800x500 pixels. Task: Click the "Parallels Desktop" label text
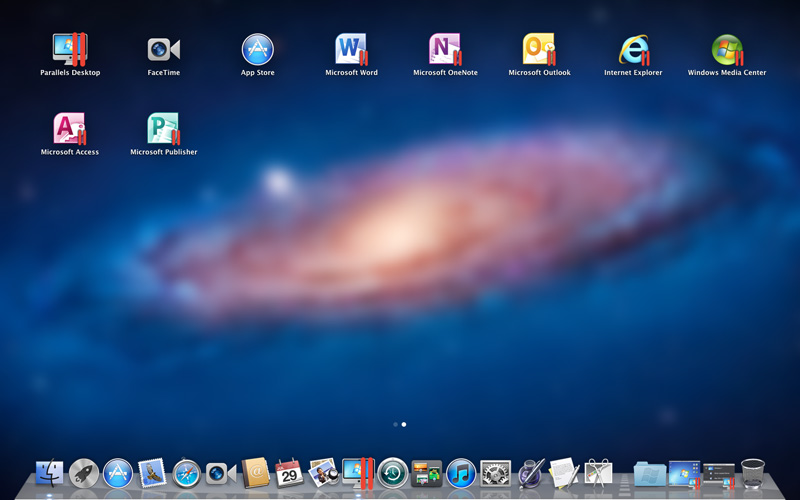click(70, 72)
